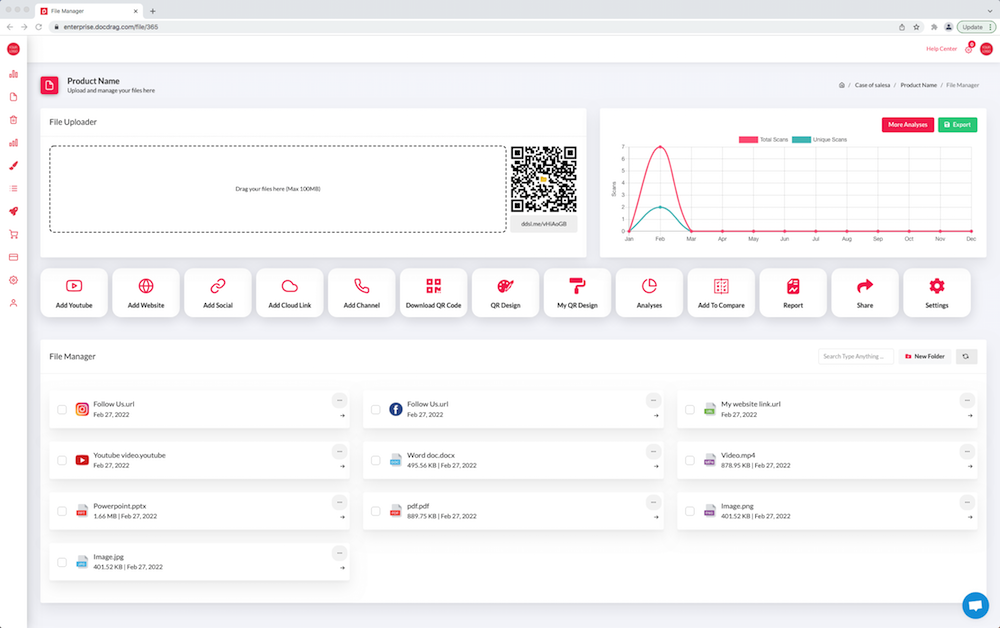Create a New Folder
This screenshot has height=628, width=1000.
click(925, 356)
